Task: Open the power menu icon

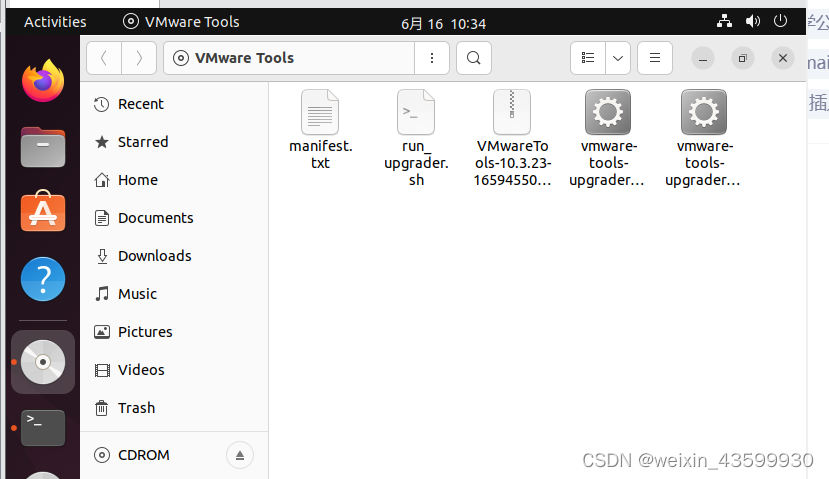Action: tap(780, 21)
